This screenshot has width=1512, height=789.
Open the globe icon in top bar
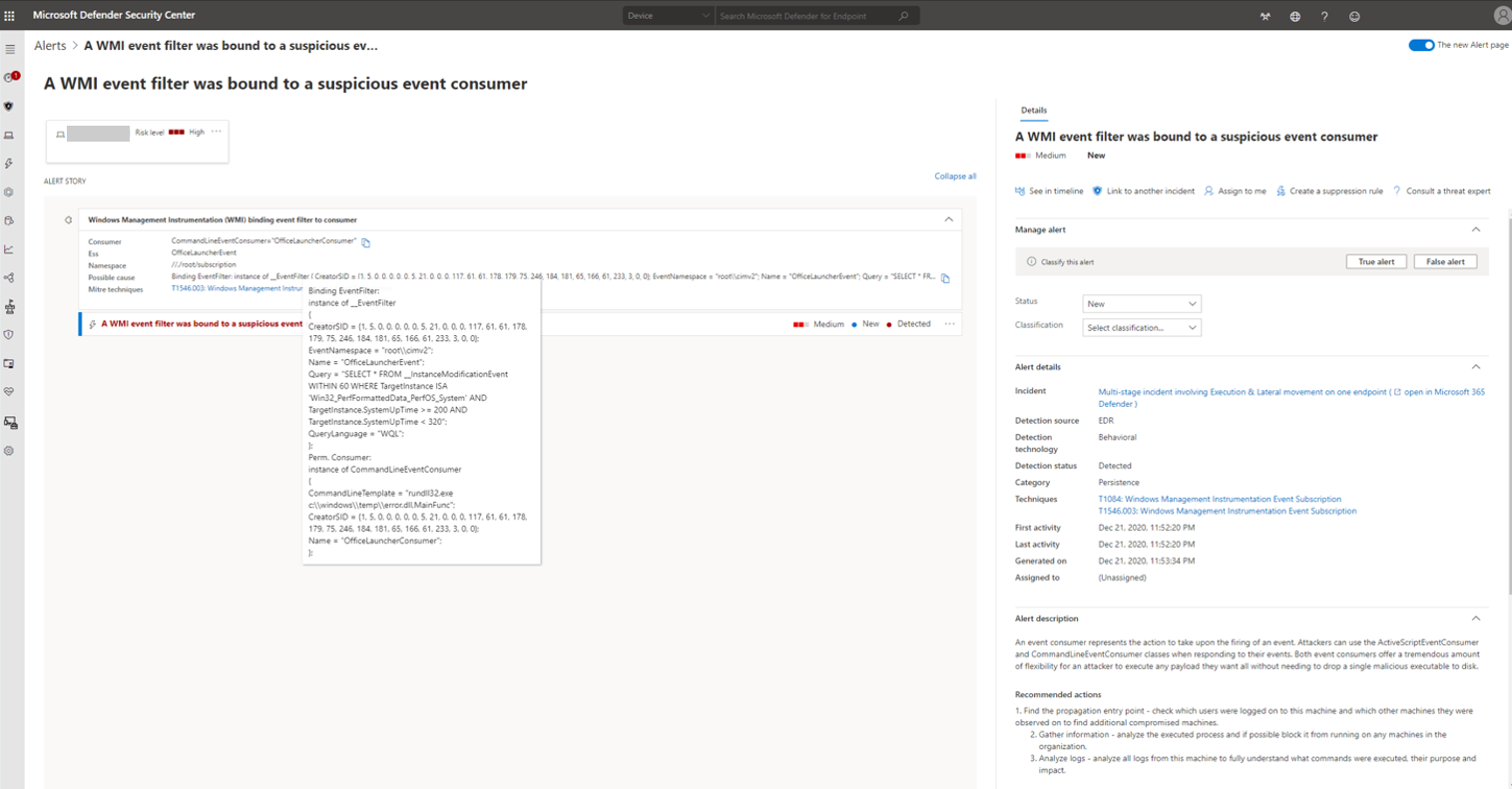[1294, 16]
